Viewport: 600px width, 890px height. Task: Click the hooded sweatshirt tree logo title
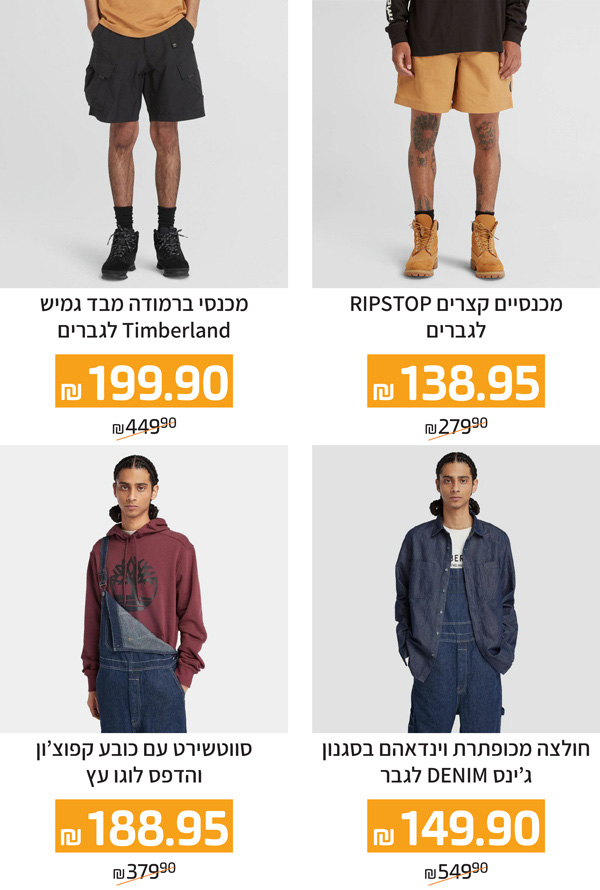144,762
